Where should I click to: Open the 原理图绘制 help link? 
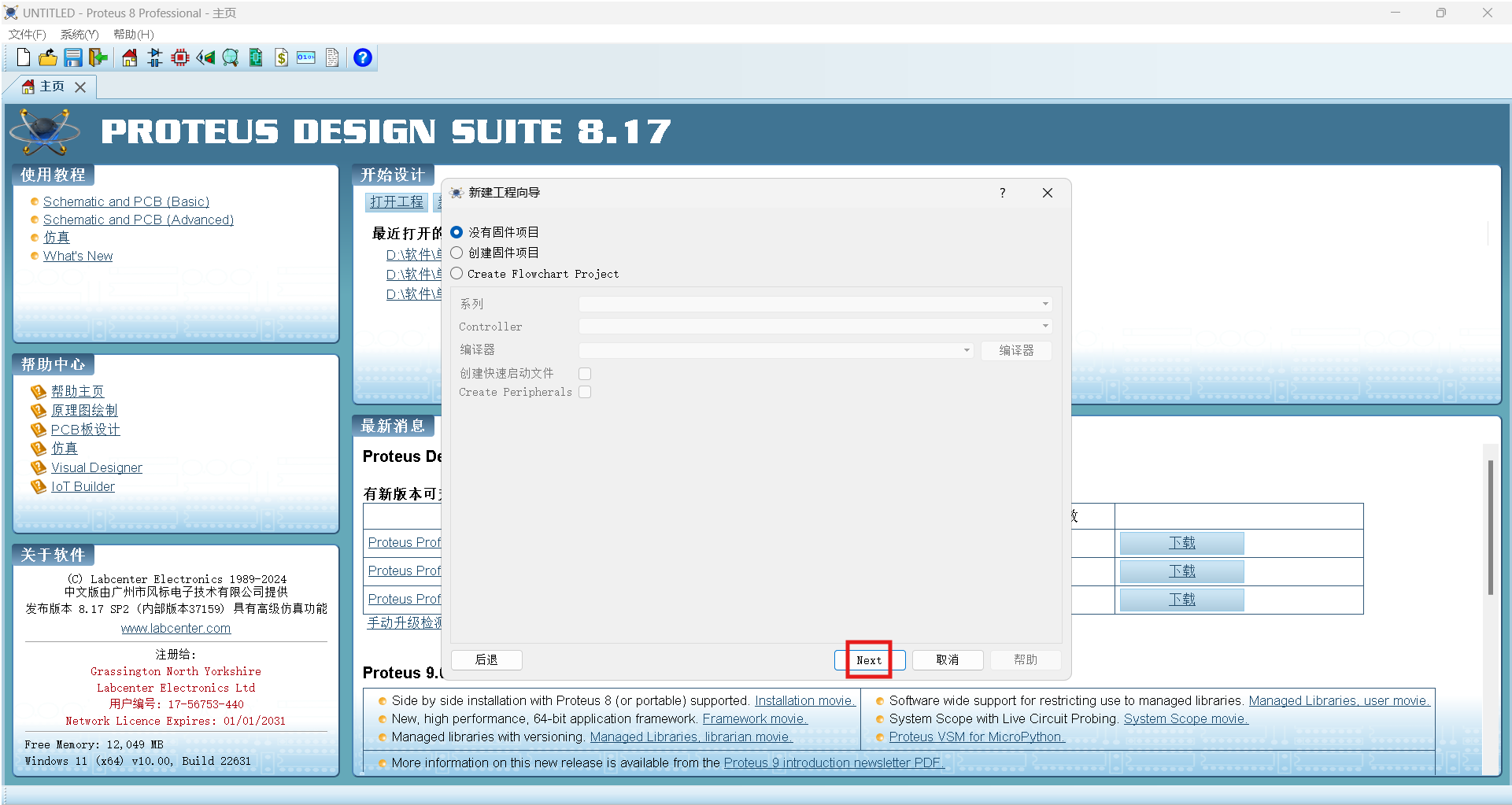click(x=84, y=410)
